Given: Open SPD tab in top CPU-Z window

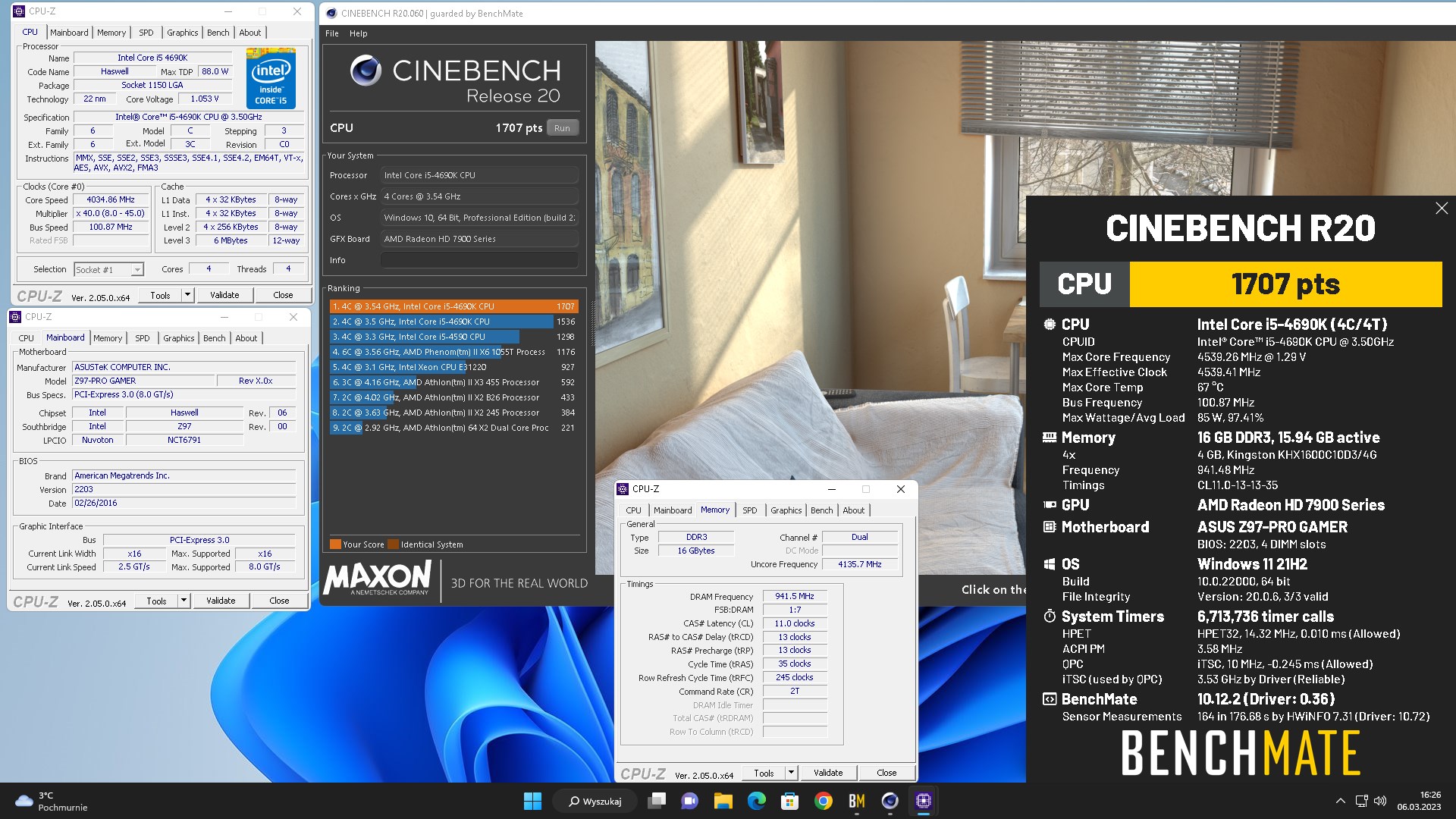Looking at the screenshot, I should click(146, 33).
